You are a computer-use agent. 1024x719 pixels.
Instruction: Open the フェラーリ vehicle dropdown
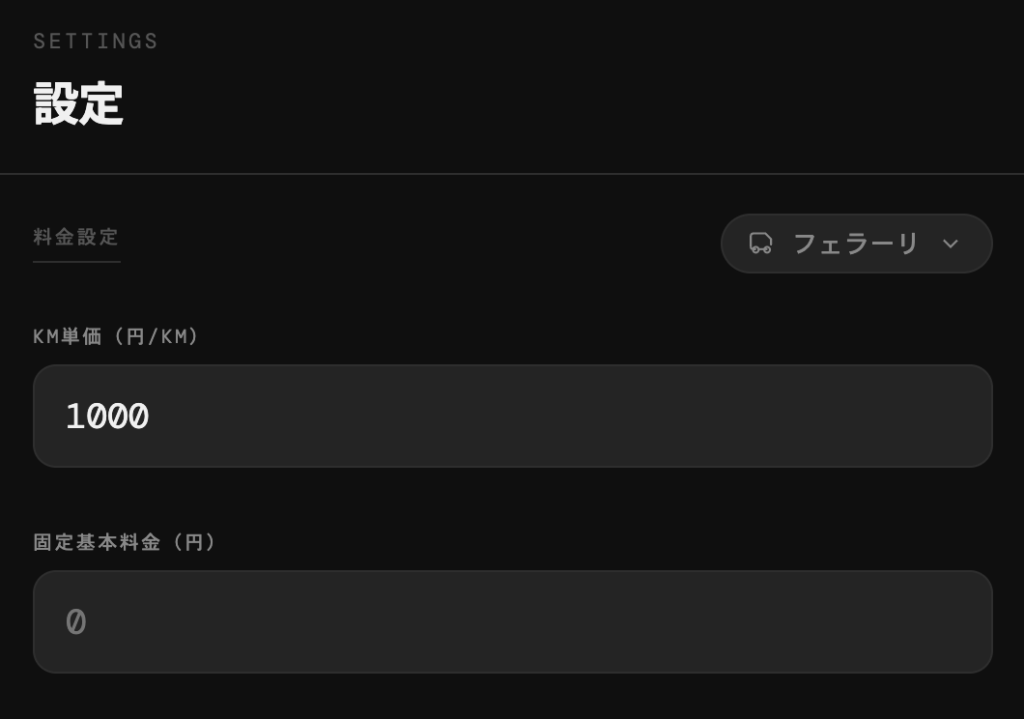coord(856,243)
